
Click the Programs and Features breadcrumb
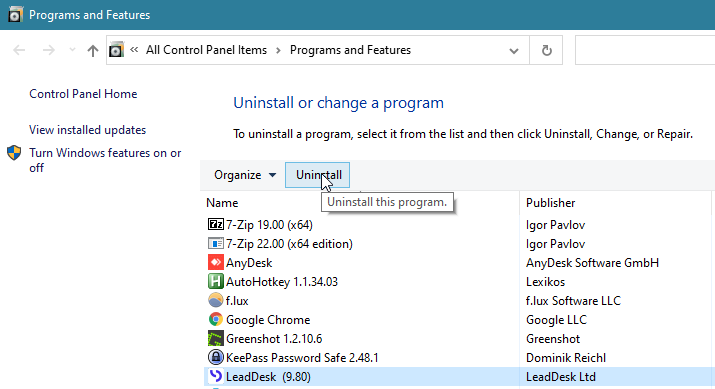(350, 50)
